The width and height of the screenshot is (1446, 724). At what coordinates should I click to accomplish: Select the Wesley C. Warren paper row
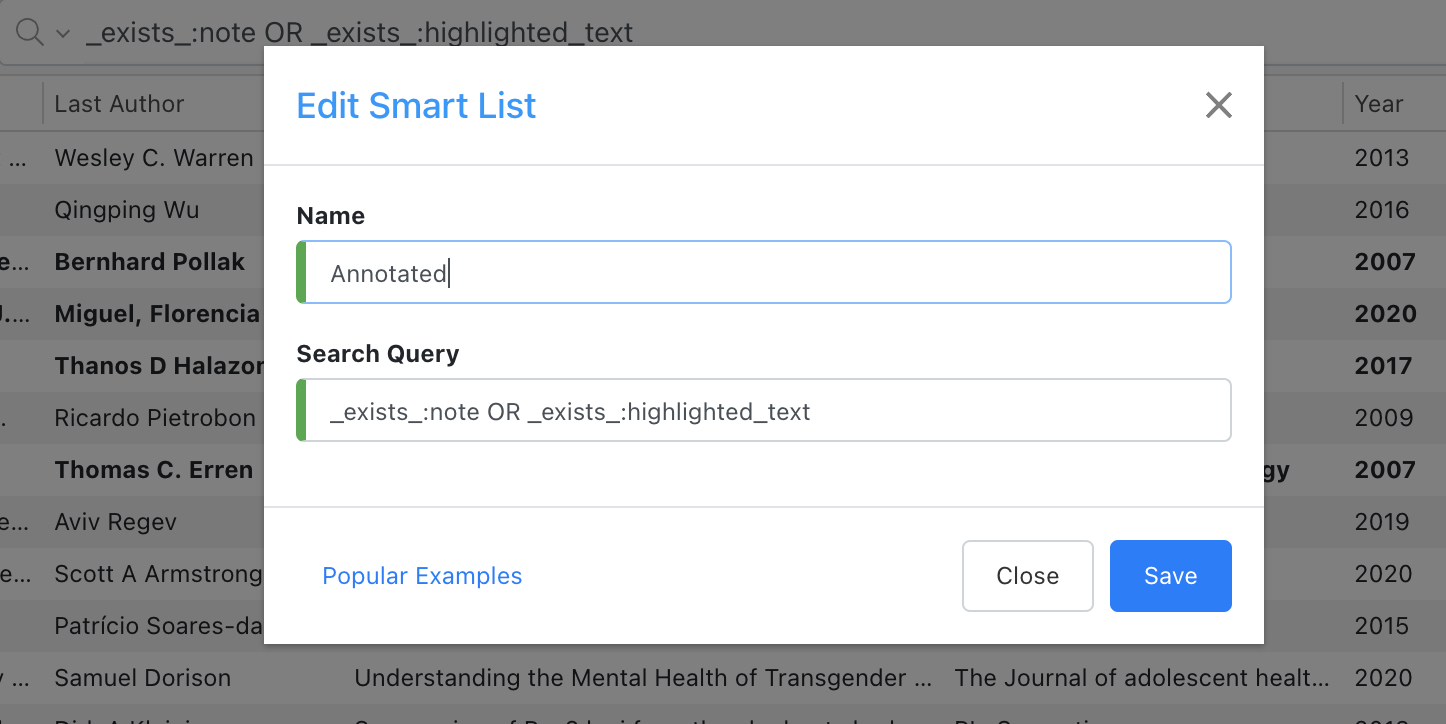tap(153, 157)
